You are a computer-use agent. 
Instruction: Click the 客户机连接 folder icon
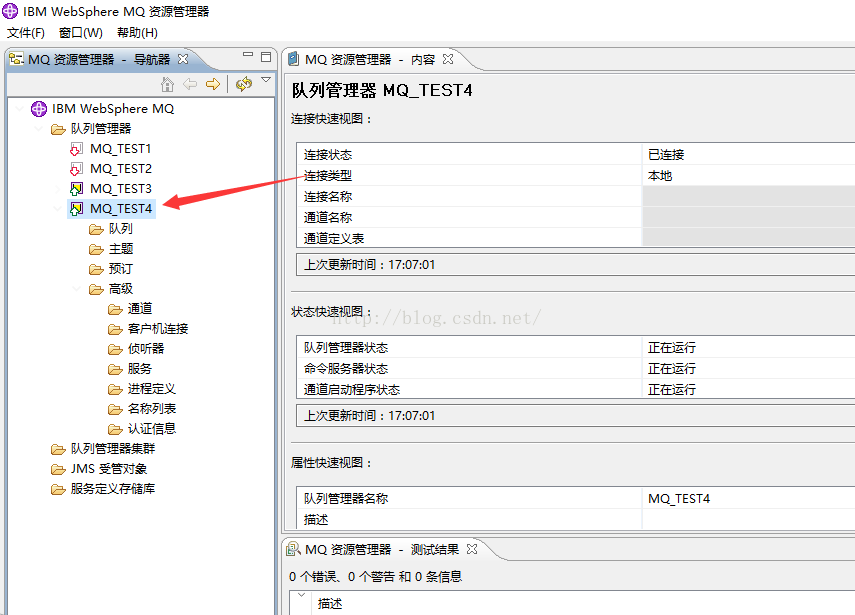click(115, 329)
